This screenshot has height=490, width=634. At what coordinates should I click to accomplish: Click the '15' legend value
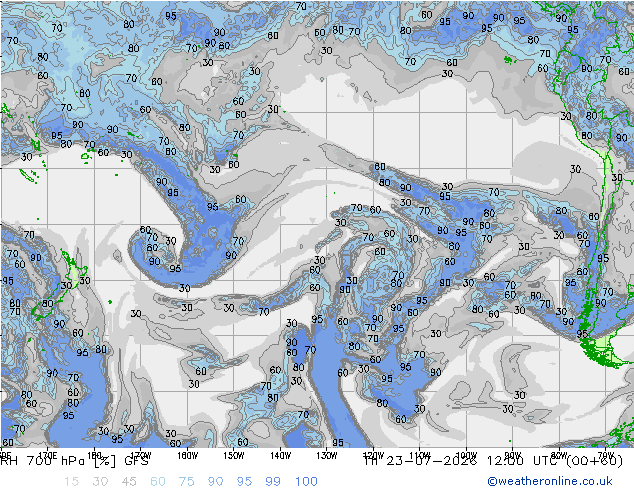pos(71,481)
